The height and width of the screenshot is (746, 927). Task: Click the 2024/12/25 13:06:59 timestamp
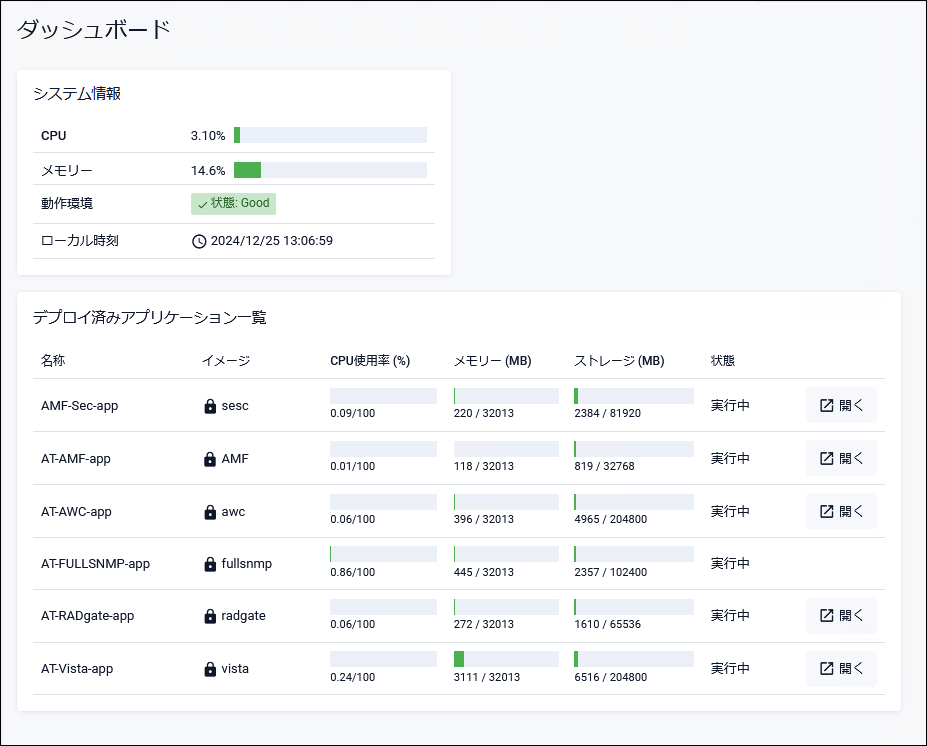[272, 241]
